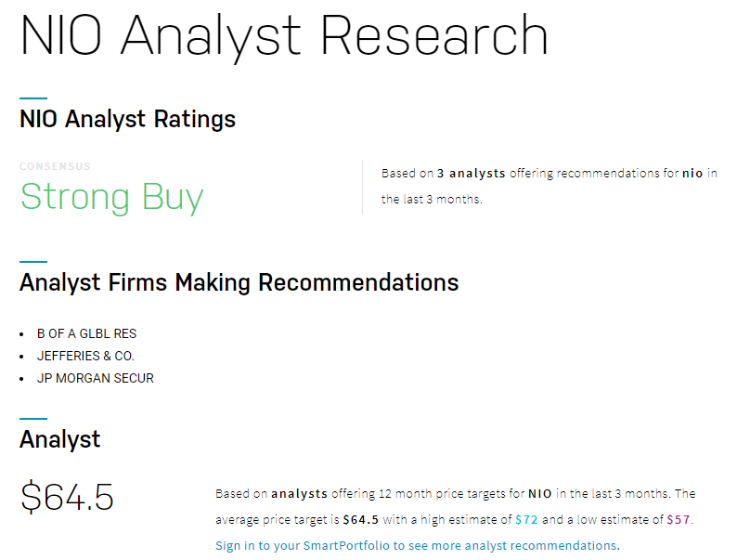Click the bold uppercase NIO in price target paragraph
The image size is (750, 560).
541,493
